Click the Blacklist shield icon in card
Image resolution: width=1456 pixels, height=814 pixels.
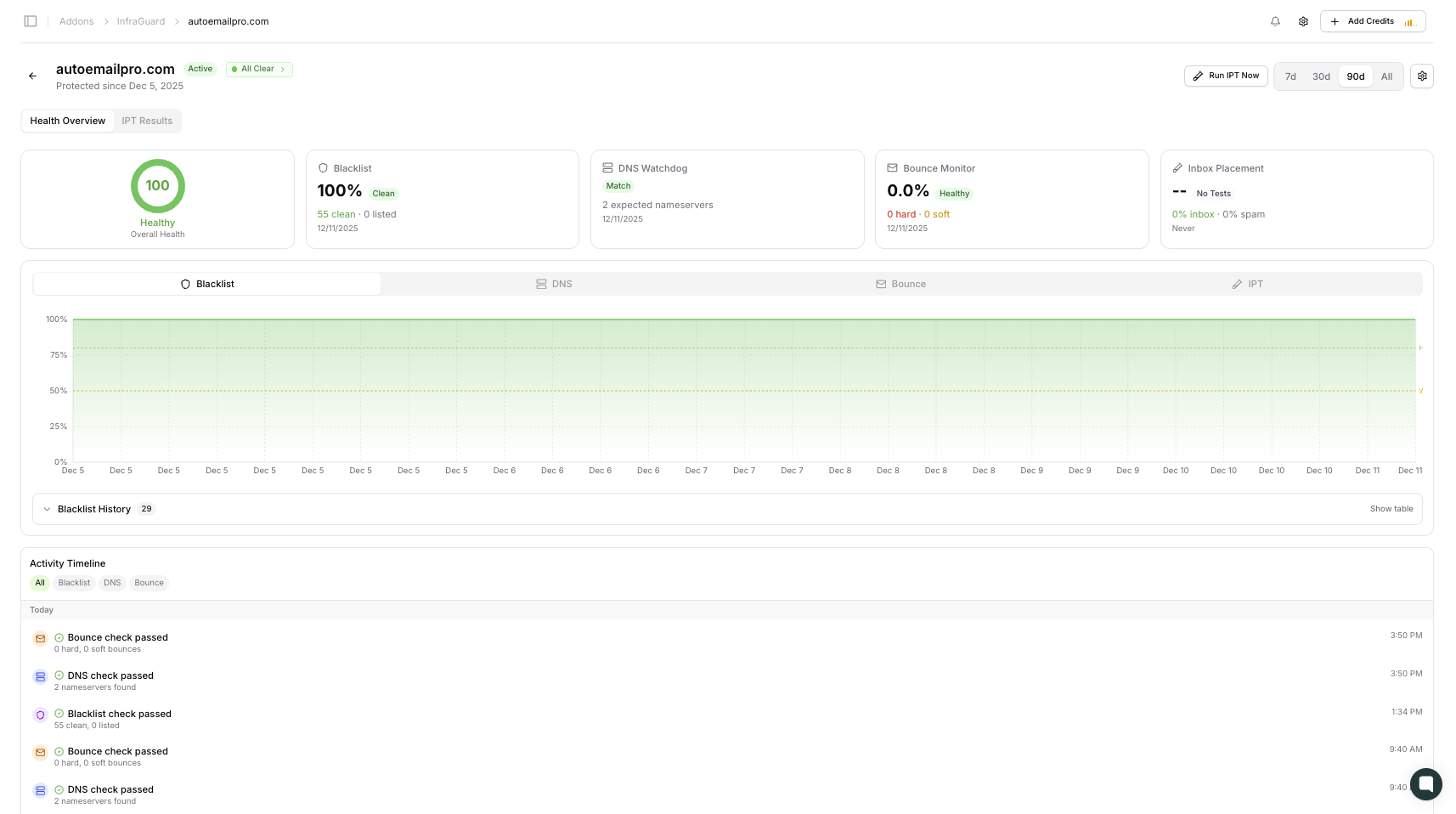(x=323, y=168)
